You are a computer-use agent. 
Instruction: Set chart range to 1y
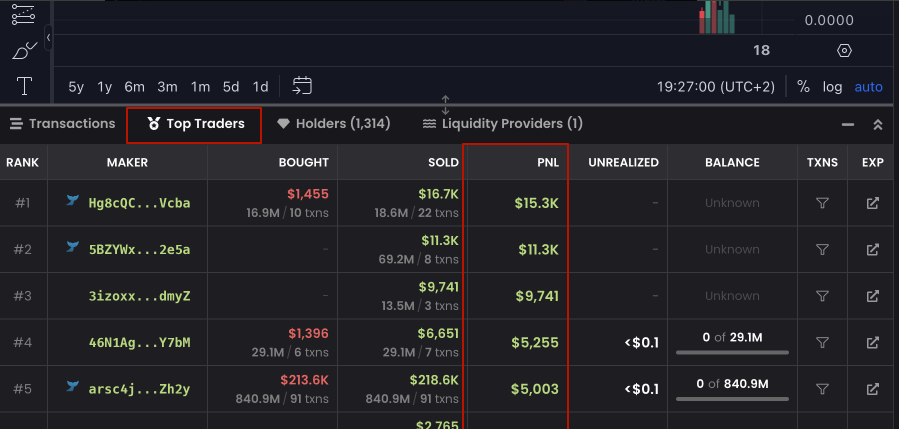(x=104, y=87)
